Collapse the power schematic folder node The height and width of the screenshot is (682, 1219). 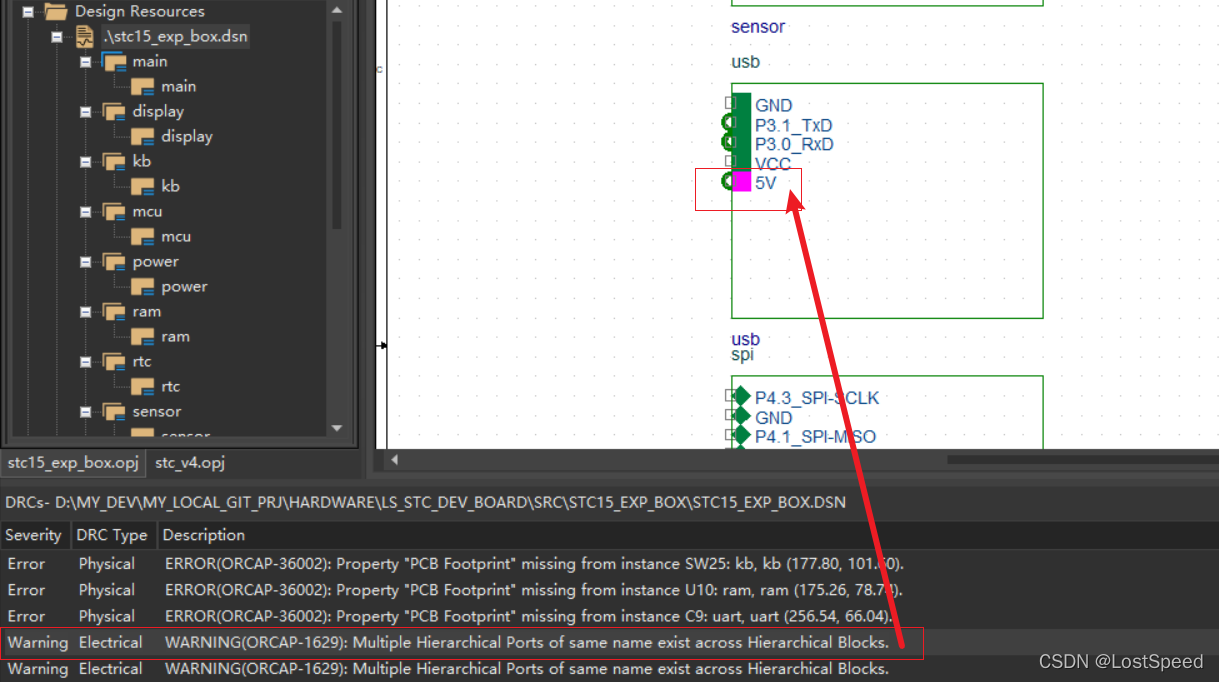point(86,262)
